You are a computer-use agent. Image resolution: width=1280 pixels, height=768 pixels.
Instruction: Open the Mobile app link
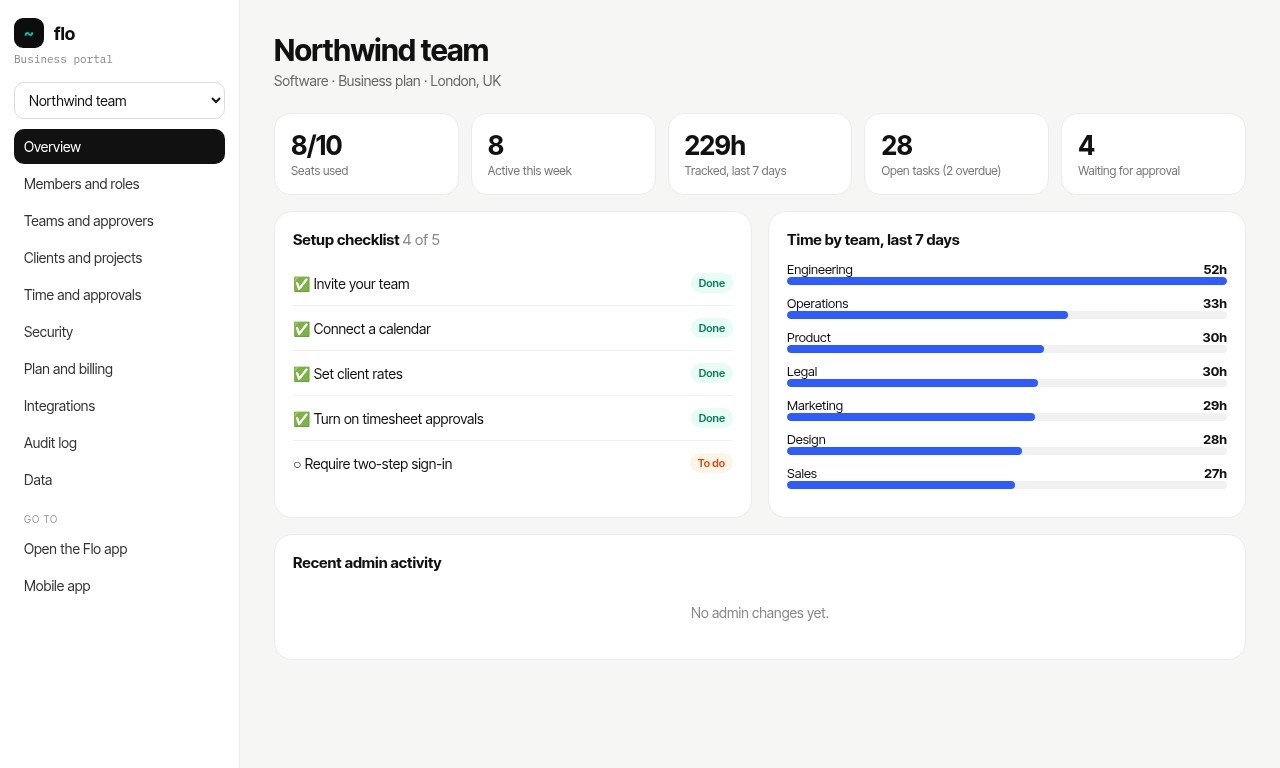pyautogui.click(x=119, y=586)
